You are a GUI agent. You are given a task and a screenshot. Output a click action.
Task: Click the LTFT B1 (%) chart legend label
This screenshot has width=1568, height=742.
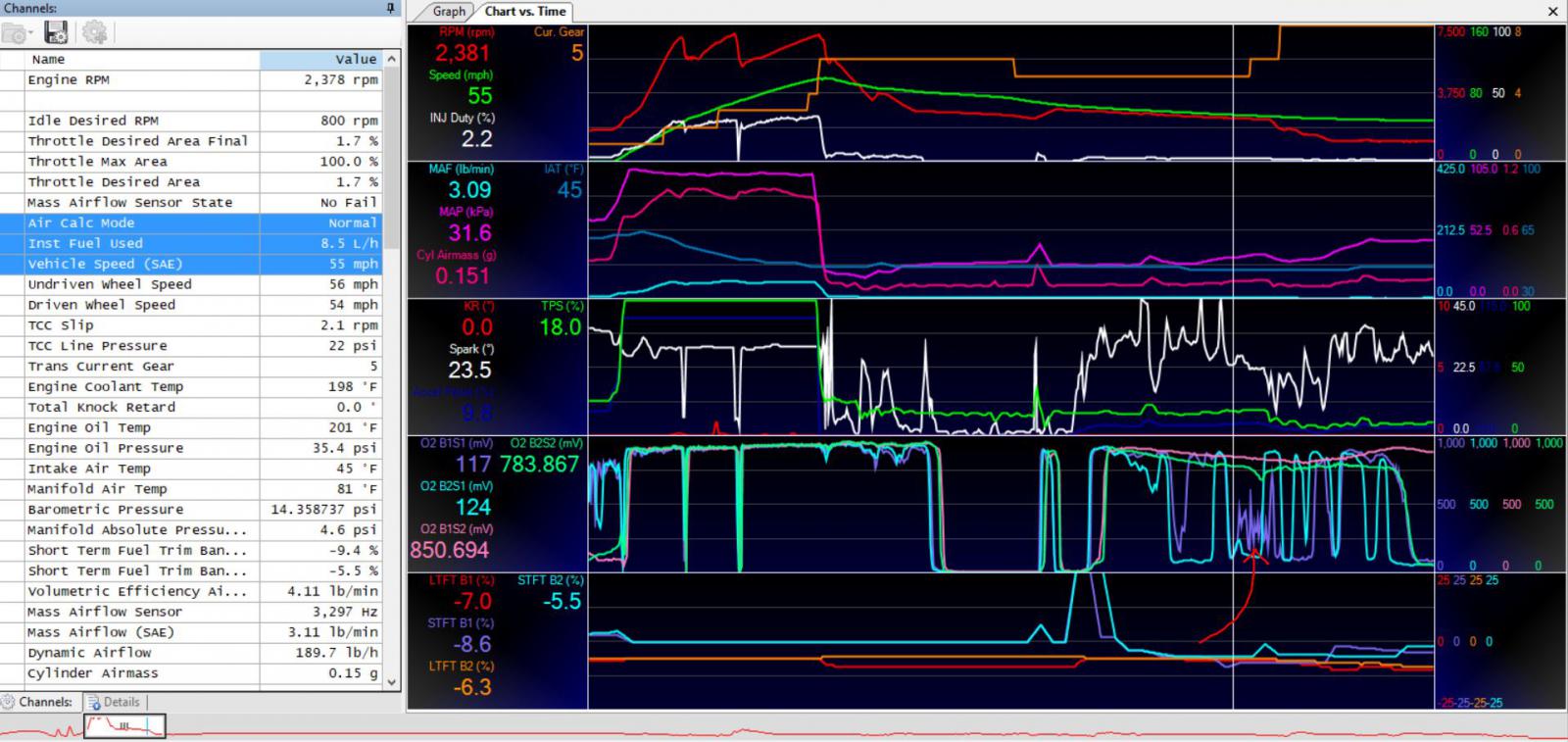point(462,580)
